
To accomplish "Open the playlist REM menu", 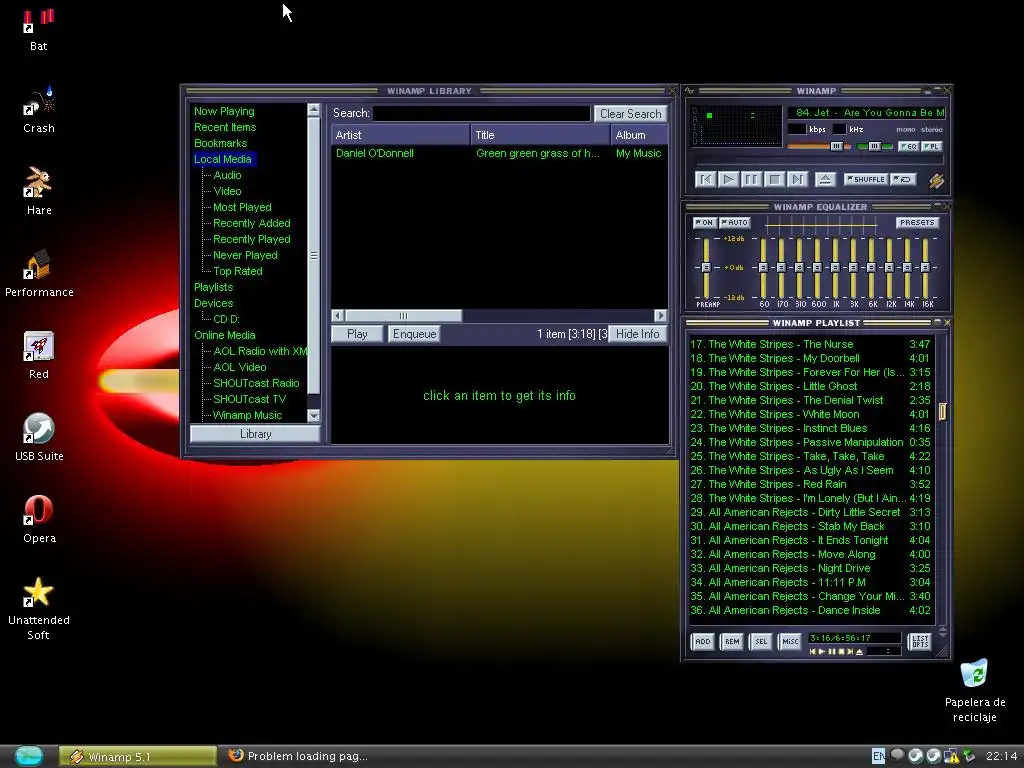I will point(732,641).
